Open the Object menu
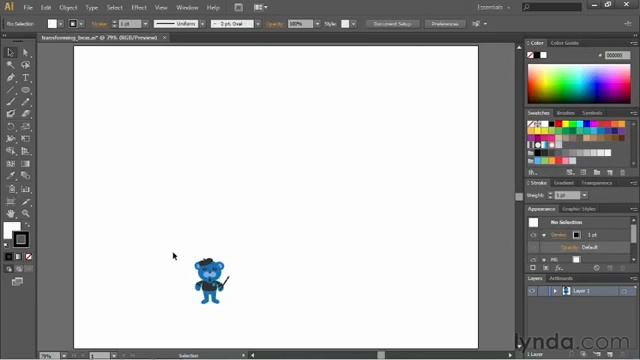 pyautogui.click(x=68, y=7)
